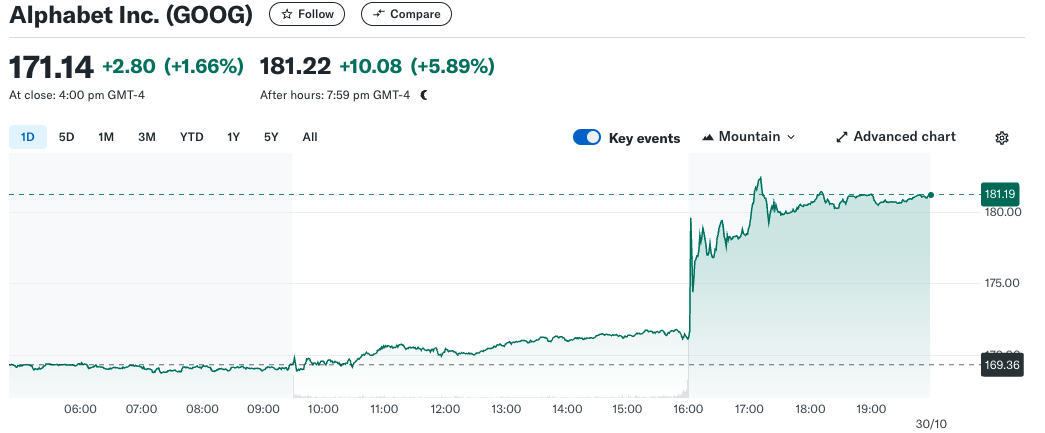Click the 19:00 time axis label

pyautogui.click(x=870, y=409)
